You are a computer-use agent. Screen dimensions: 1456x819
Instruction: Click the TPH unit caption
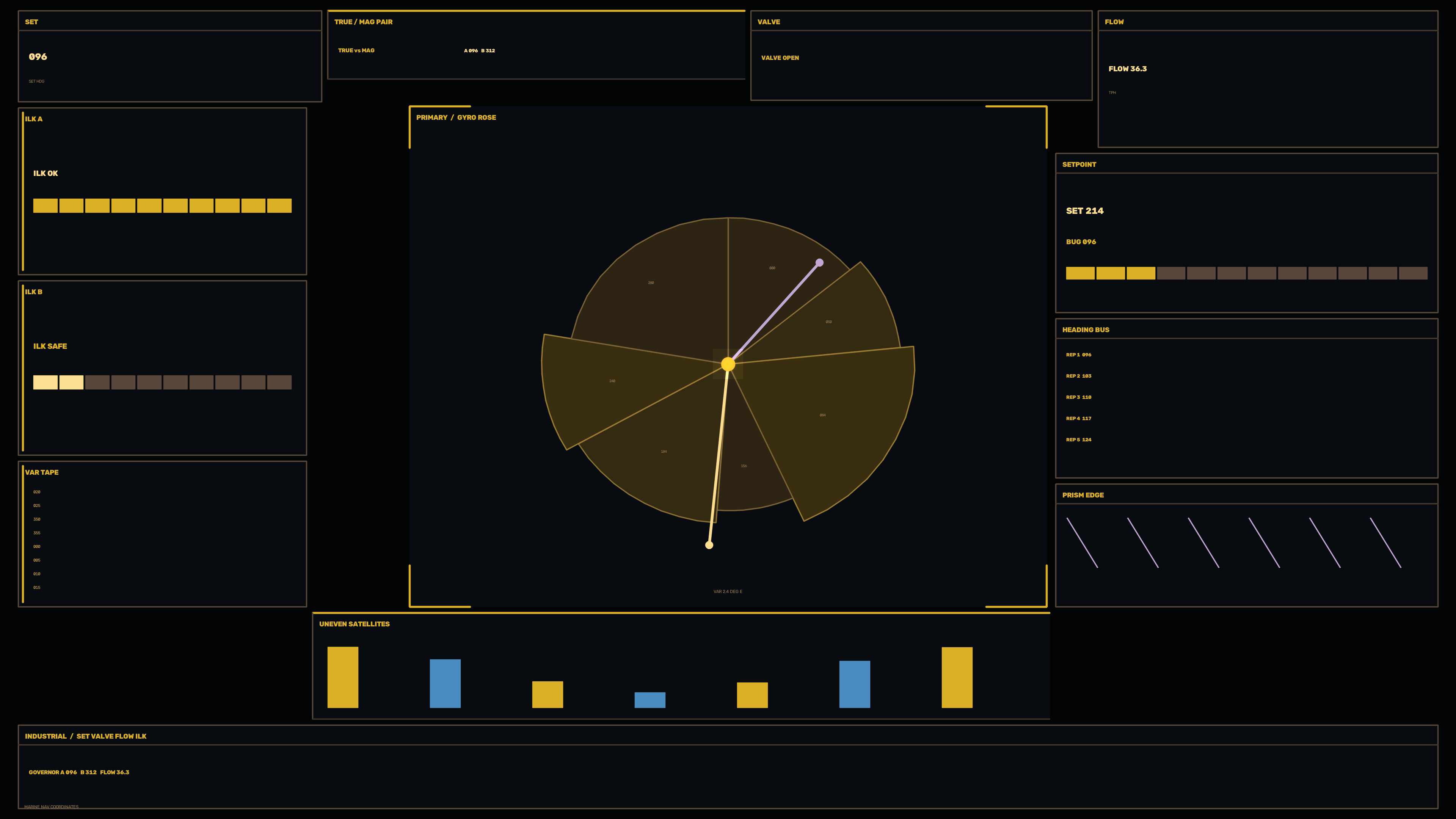(x=1112, y=93)
